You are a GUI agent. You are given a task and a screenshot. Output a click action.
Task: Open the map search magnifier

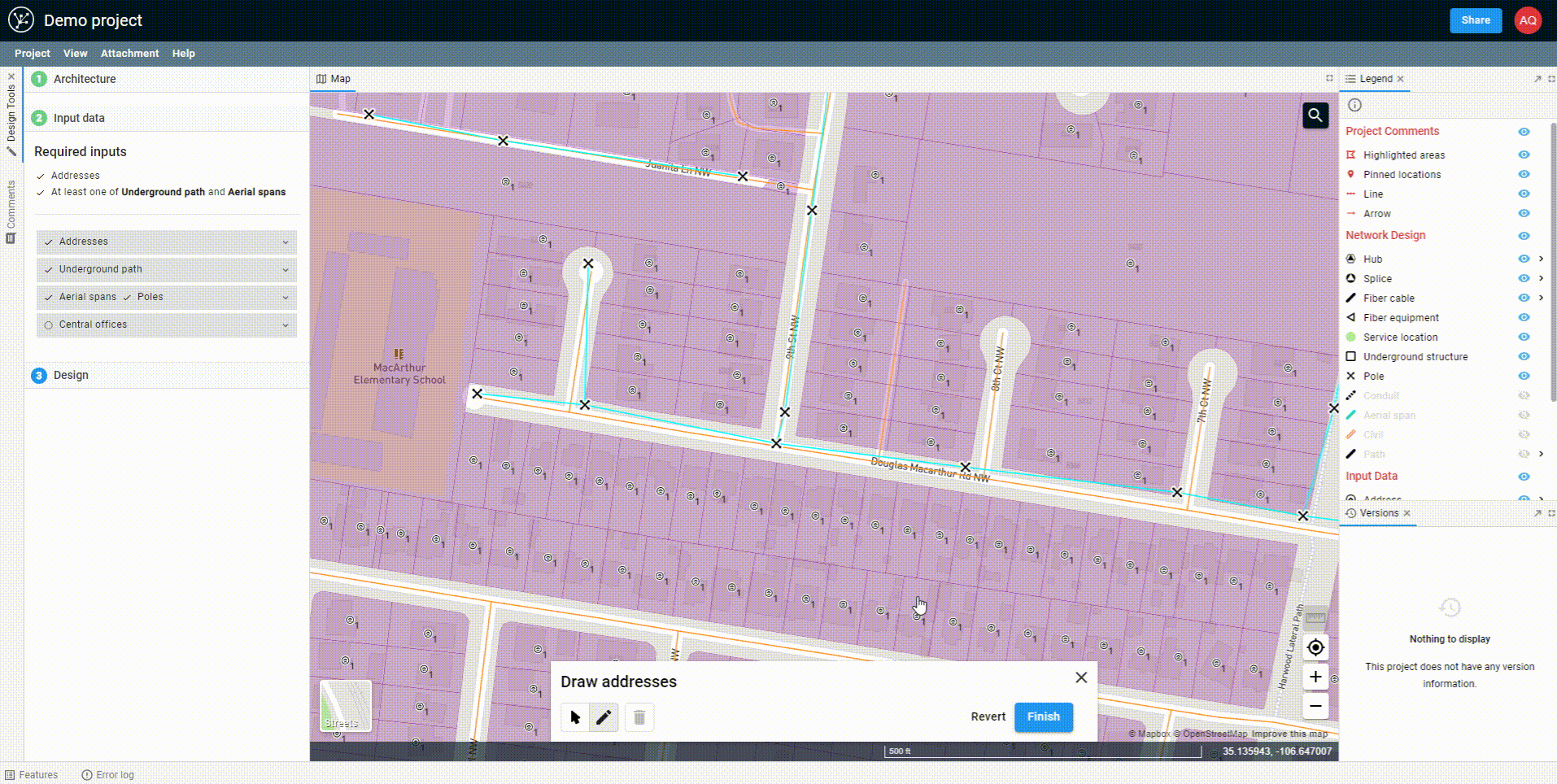click(x=1315, y=115)
